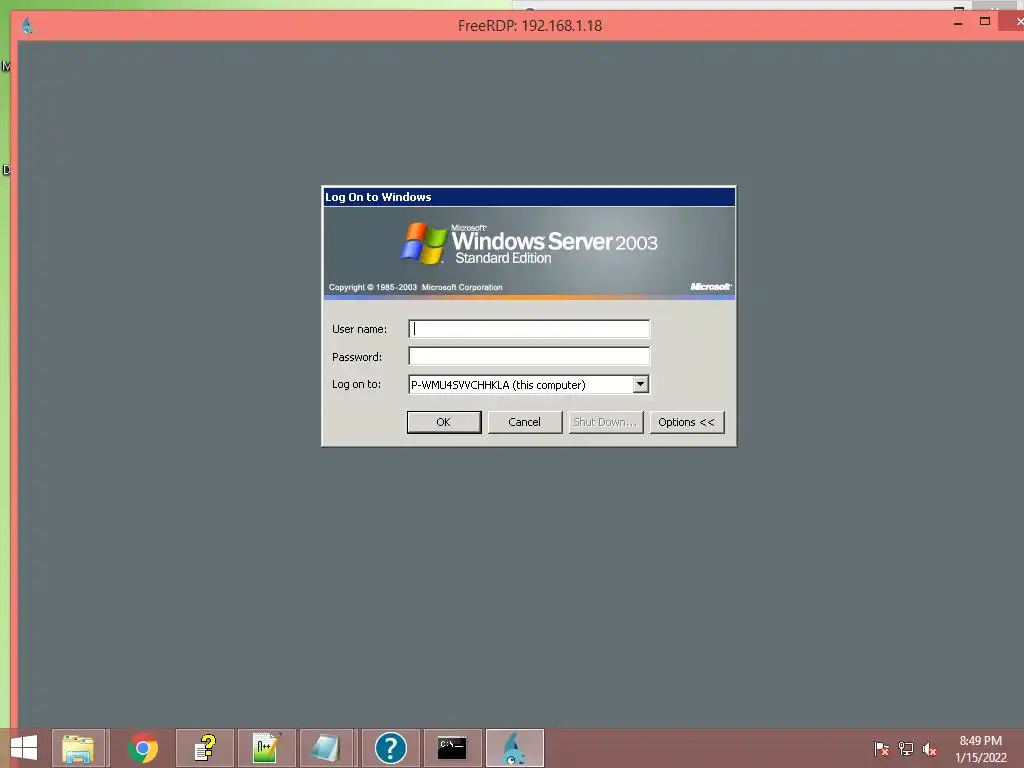This screenshot has width=1024, height=768.
Task: Click the muted volume tray icon
Action: (x=929, y=749)
